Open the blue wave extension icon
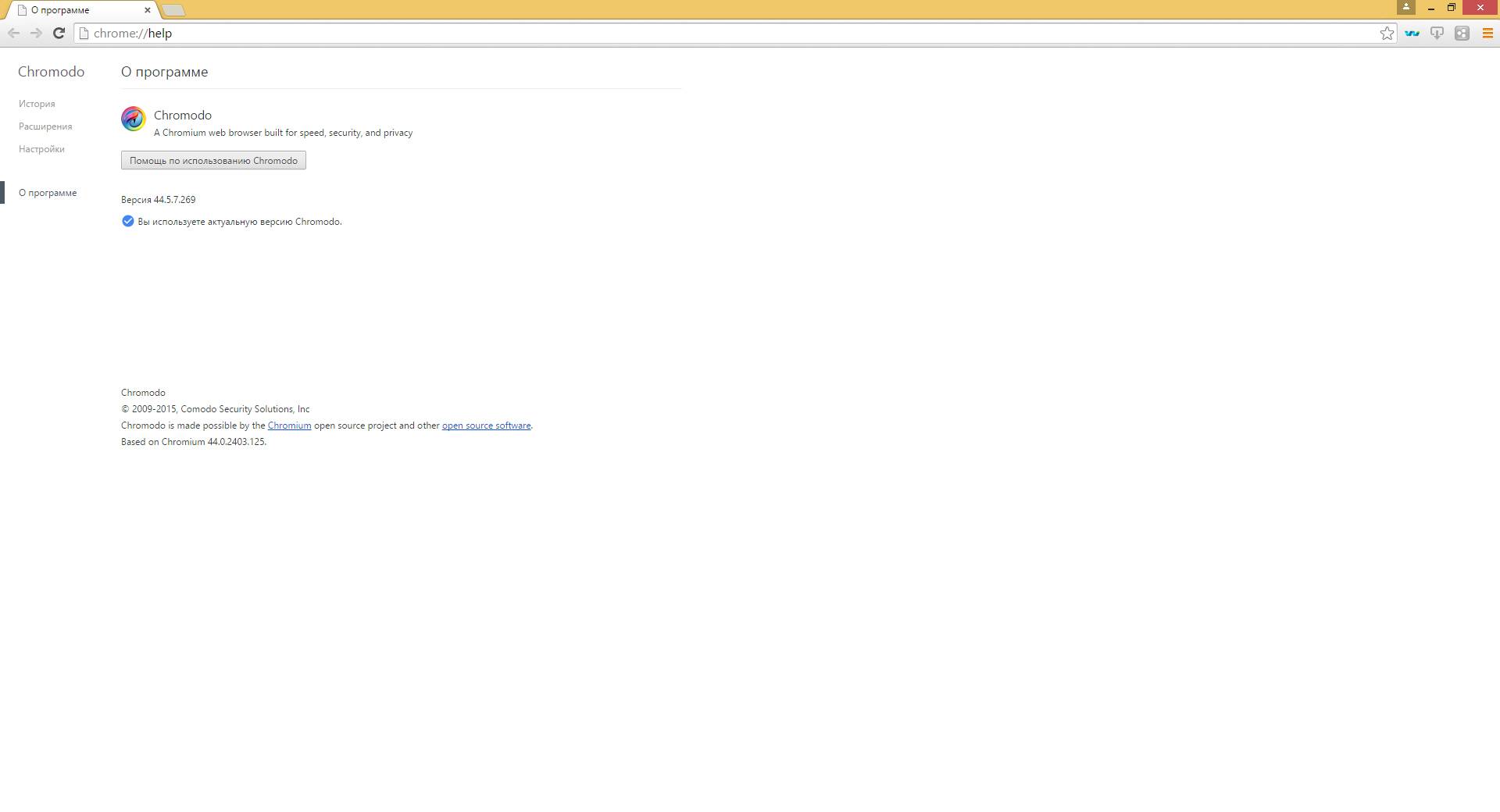1500x812 pixels. (1412, 33)
